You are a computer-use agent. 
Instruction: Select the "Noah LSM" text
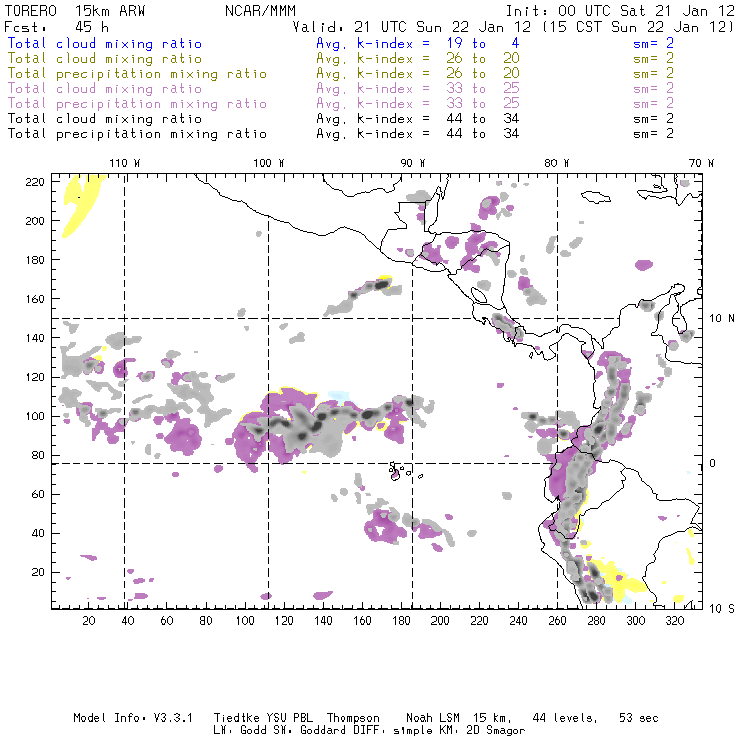tap(433, 718)
